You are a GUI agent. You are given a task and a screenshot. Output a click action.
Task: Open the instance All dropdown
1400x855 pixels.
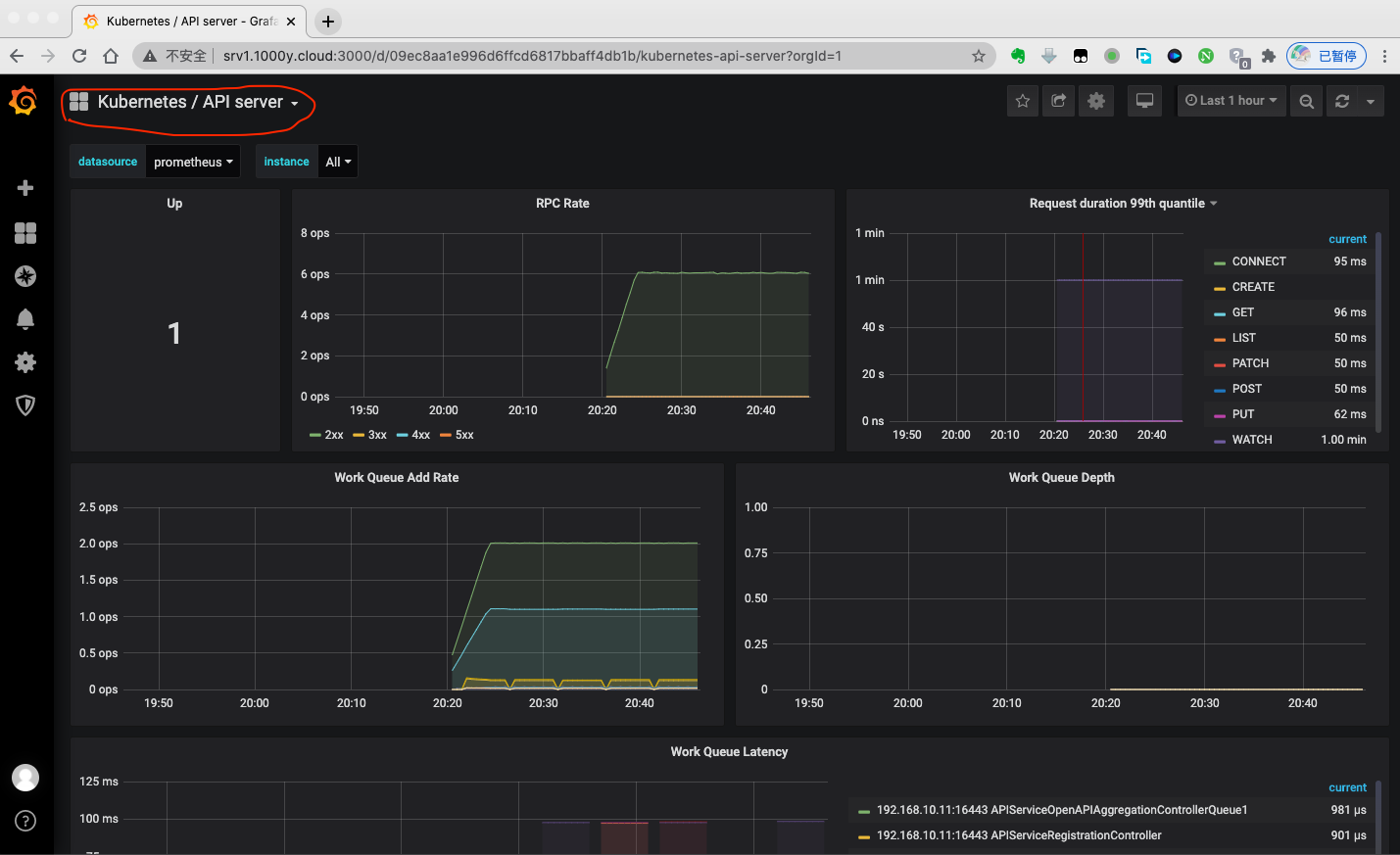pos(338,162)
